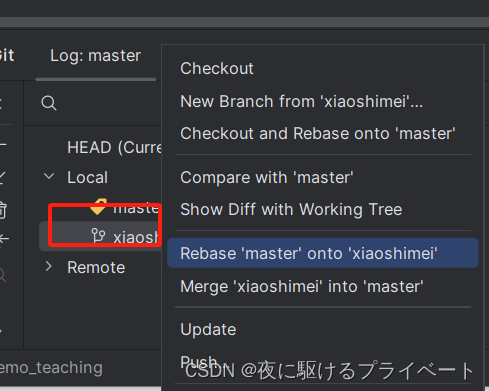
Task: Collapse the Local branches node
Action: [x=49, y=176]
